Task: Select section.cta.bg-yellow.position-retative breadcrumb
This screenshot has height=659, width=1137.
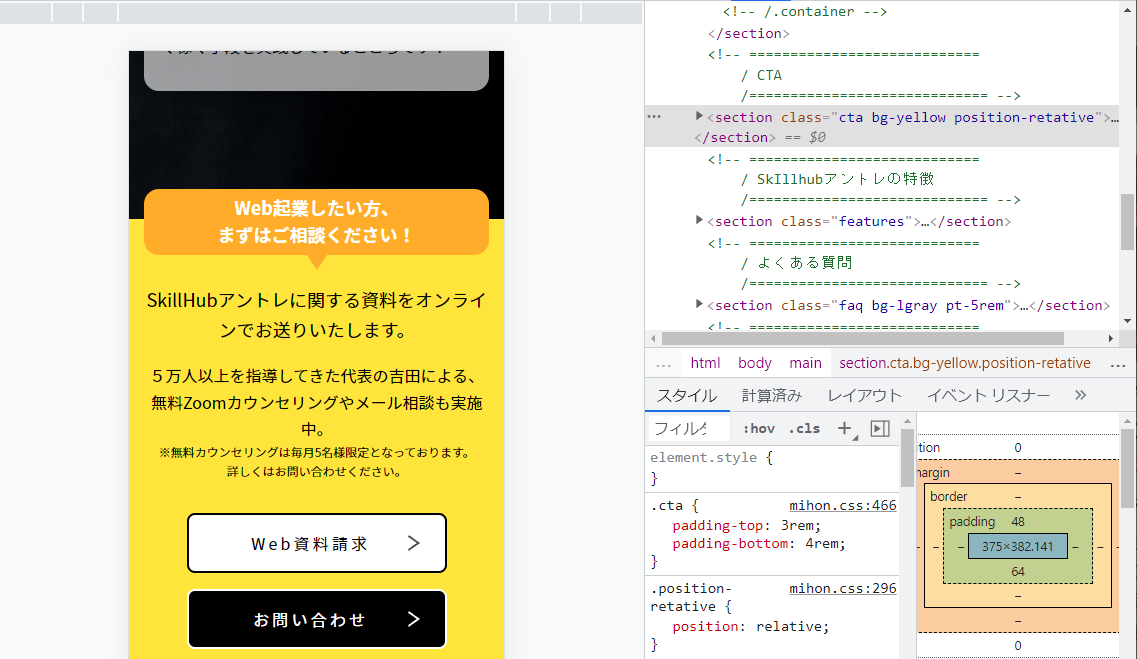Action: [964, 362]
